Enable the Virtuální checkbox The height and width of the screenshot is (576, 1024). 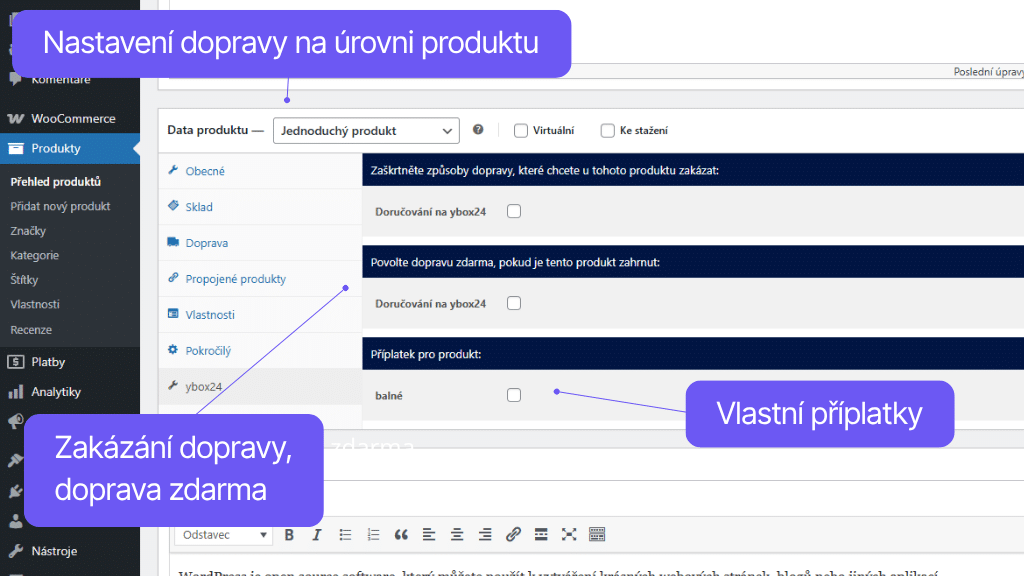[520, 130]
